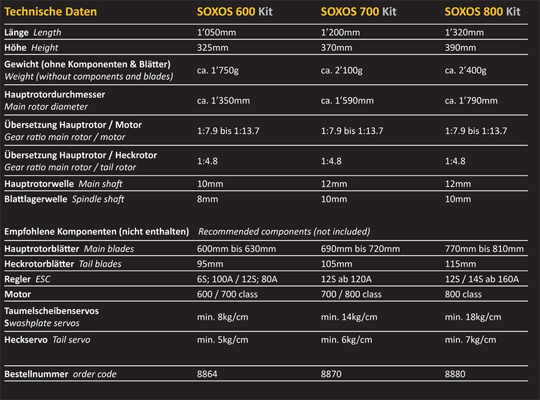Click 'Taumelscheibenservos Swashplate servos' label
Screen dimensions: 540x400
(x=52, y=317)
